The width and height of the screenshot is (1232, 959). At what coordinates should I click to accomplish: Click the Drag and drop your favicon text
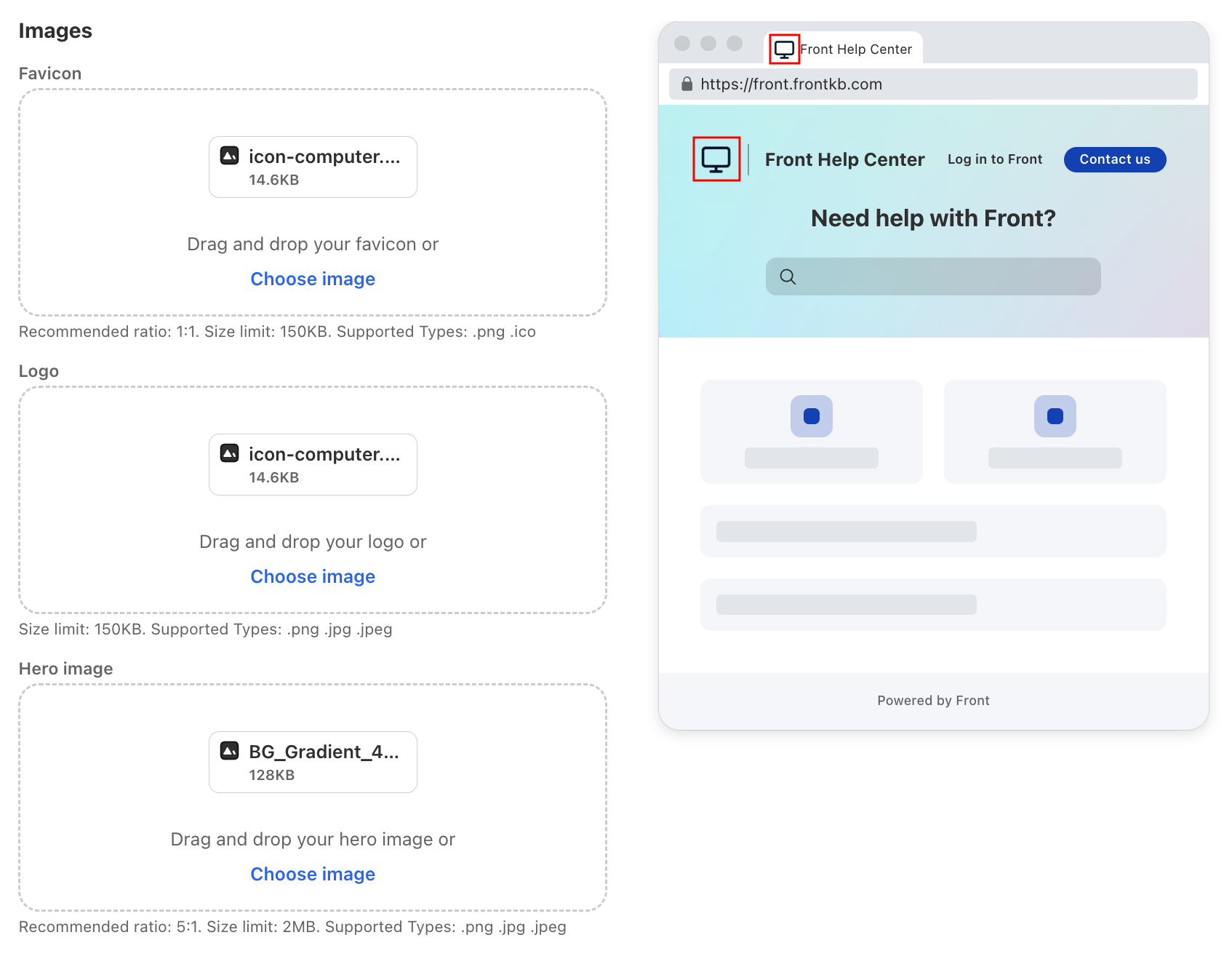313,244
